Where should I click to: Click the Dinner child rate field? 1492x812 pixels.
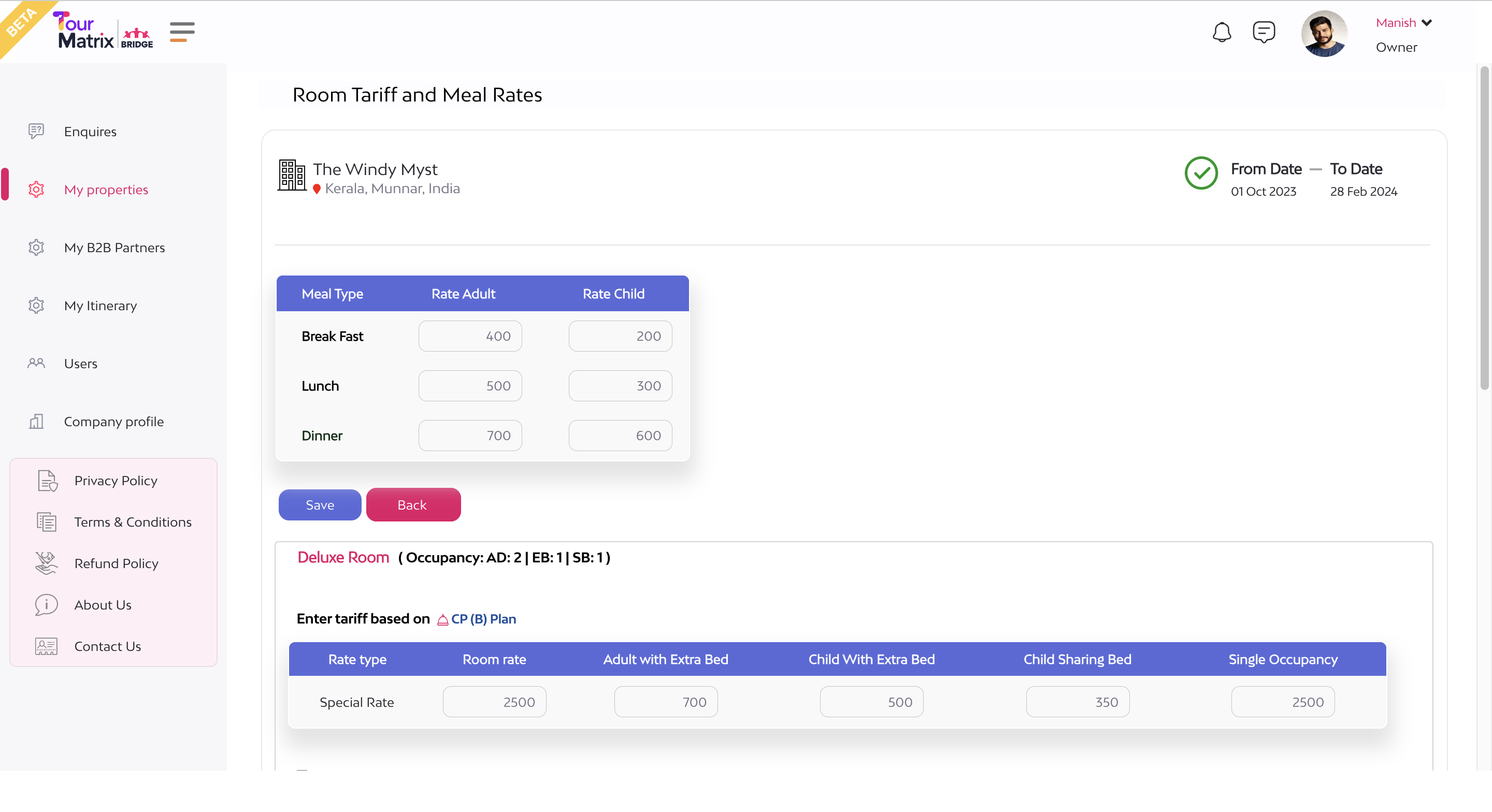pos(620,436)
